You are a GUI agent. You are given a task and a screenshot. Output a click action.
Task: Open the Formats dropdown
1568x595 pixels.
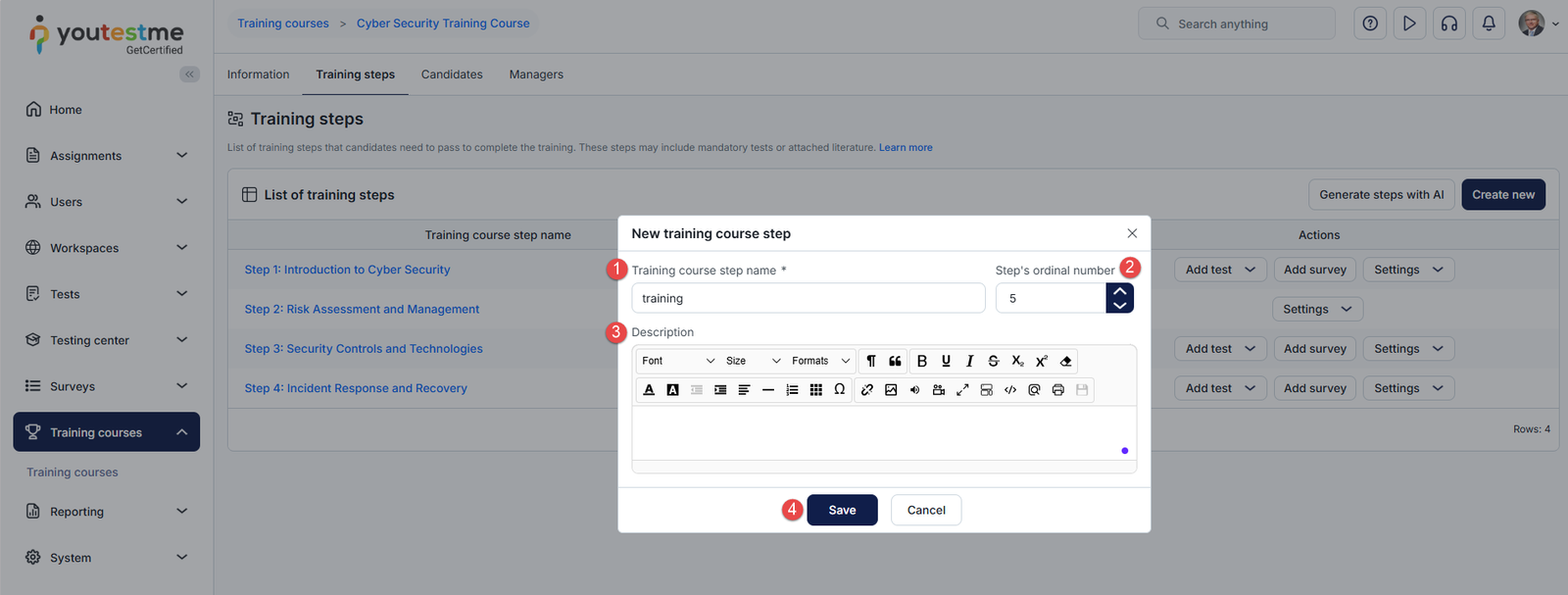click(x=820, y=361)
